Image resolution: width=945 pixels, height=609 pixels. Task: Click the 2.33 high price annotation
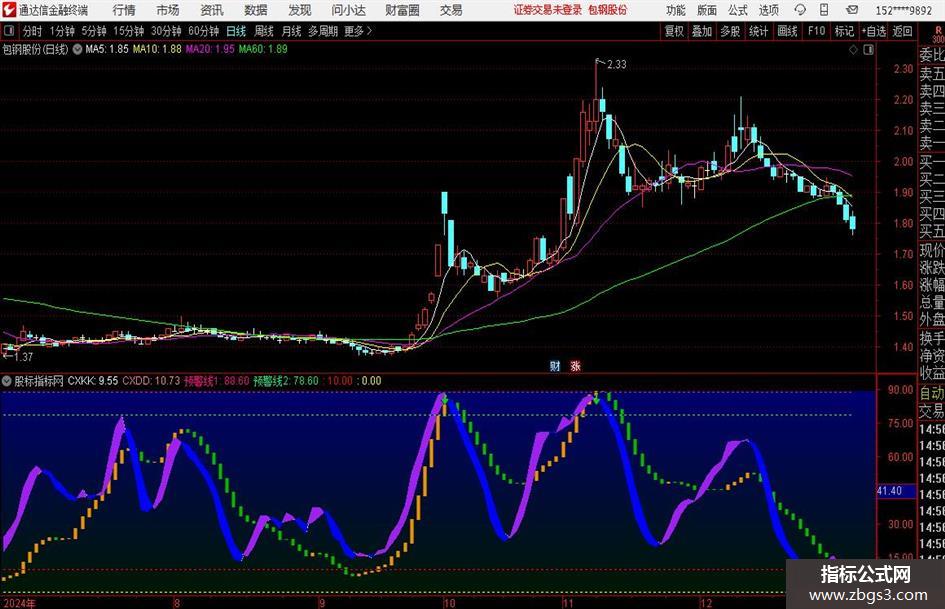coord(617,64)
